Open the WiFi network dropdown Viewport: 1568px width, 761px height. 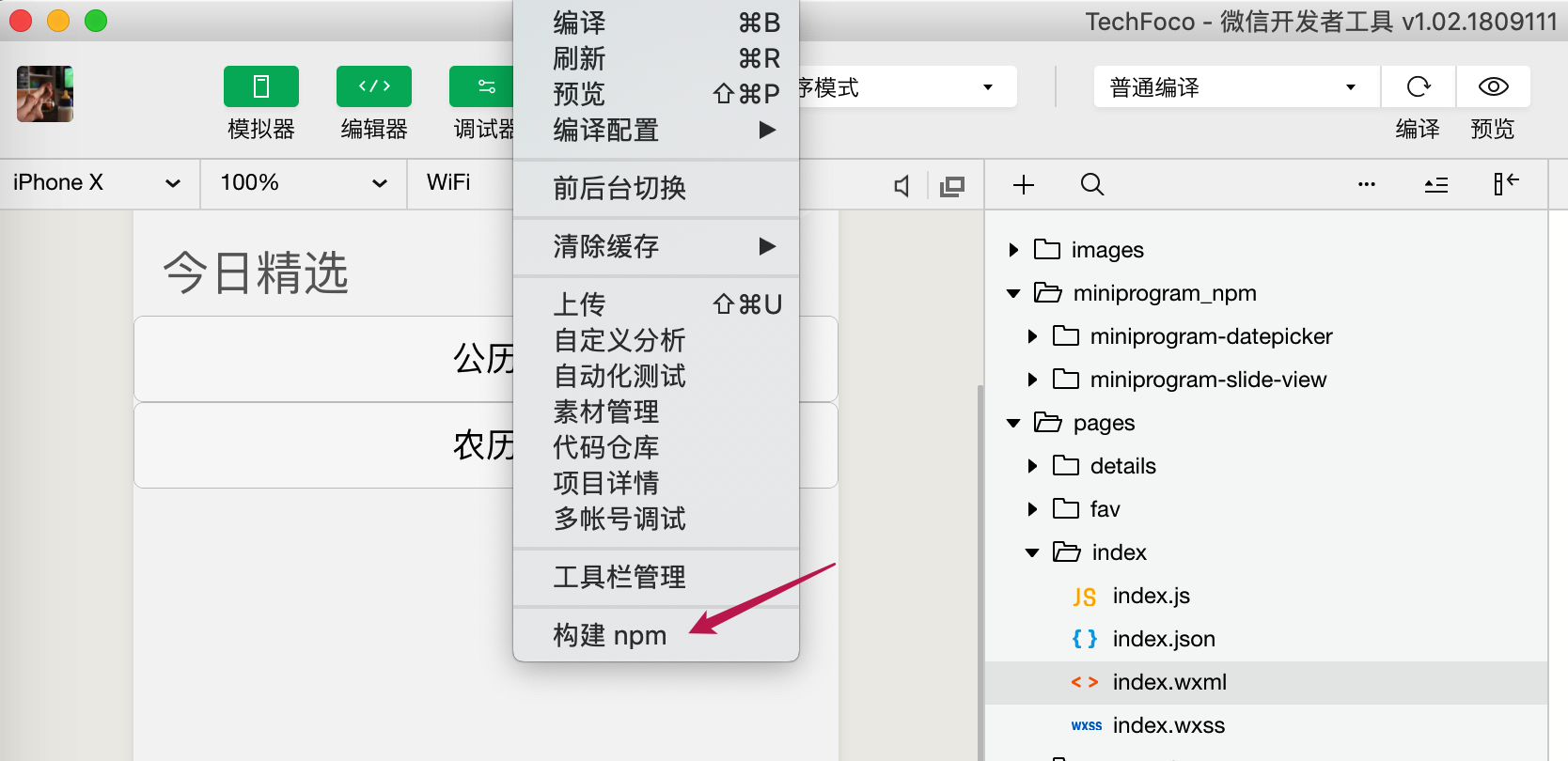(461, 183)
